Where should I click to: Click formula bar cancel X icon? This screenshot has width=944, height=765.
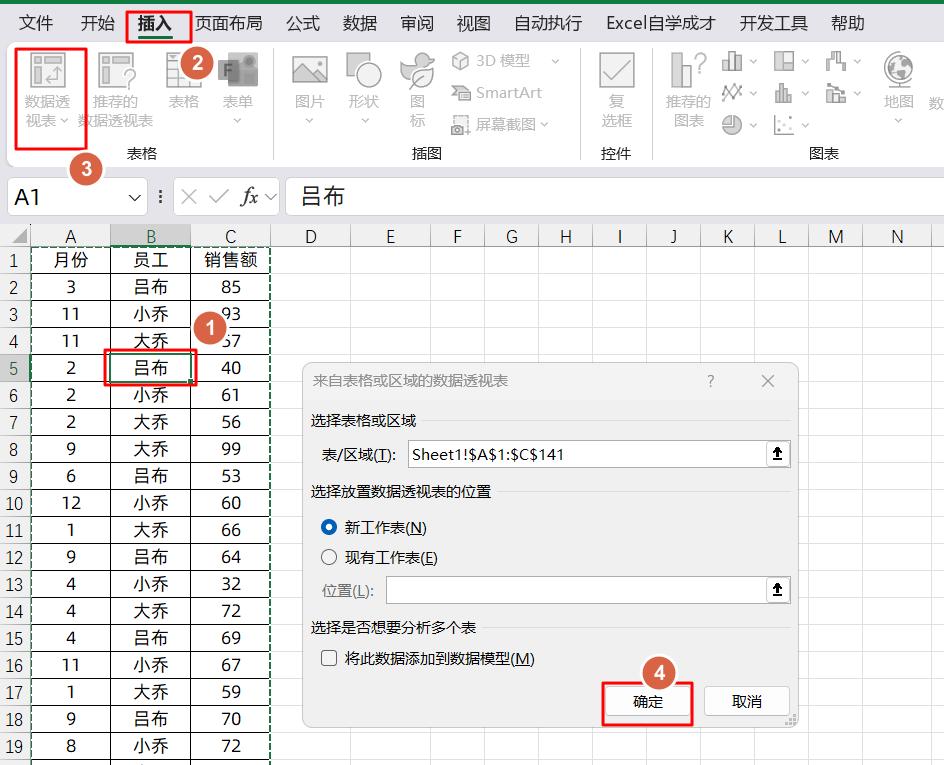(x=189, y=196)
